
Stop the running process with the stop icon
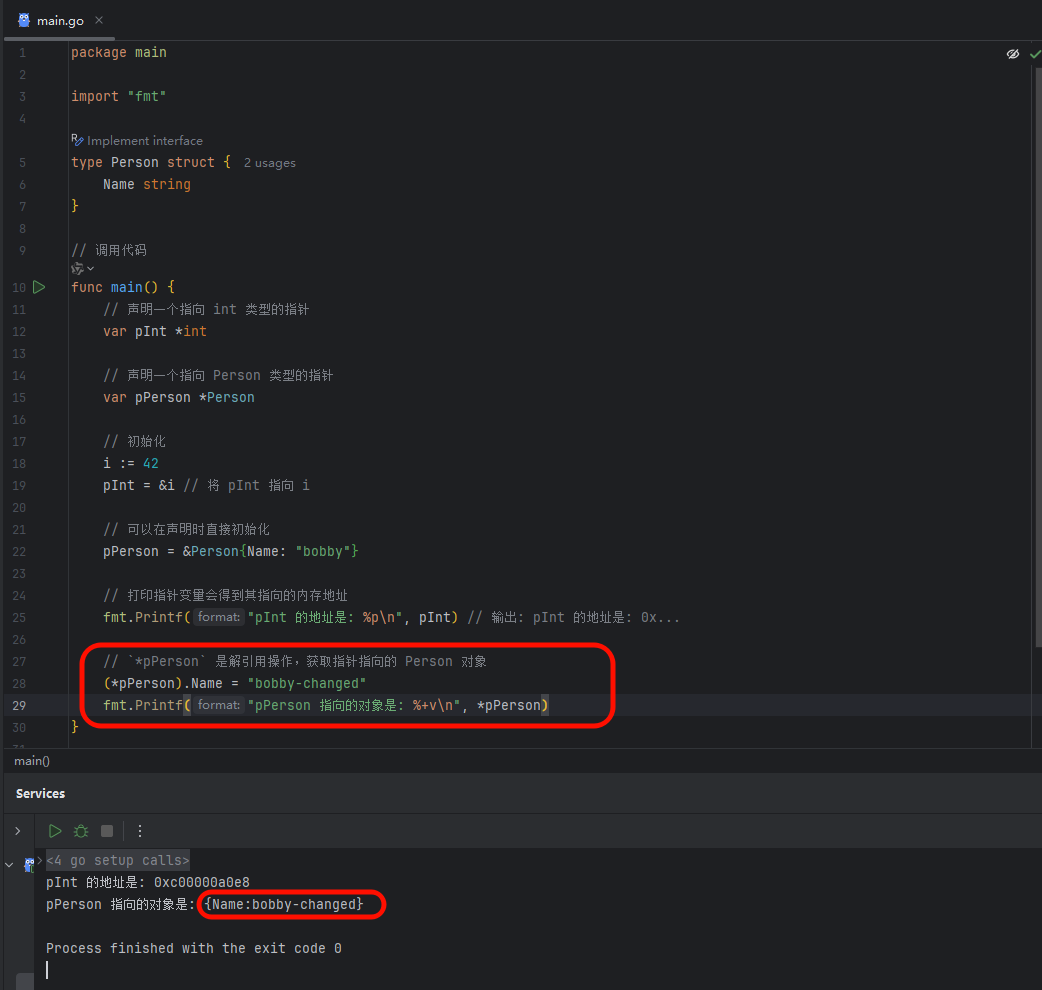point(107,831)
